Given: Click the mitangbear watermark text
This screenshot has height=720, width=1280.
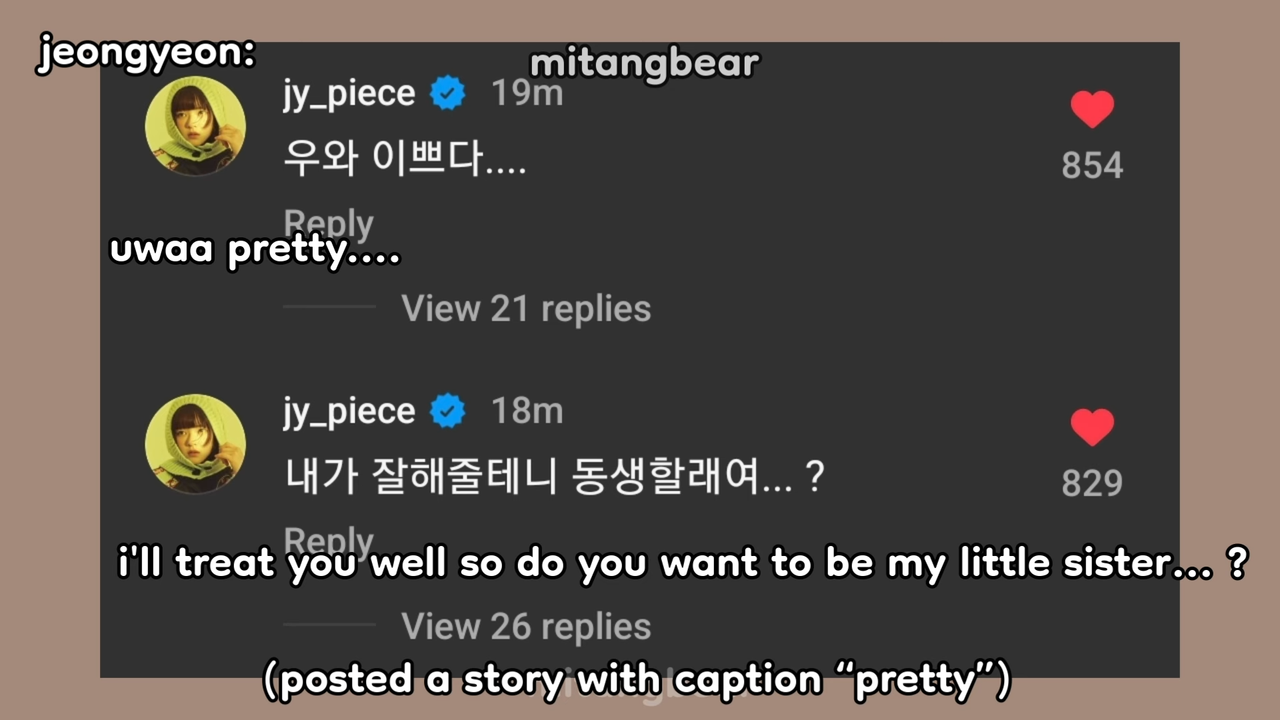Looking at the screenshot, I should (644, 64).
